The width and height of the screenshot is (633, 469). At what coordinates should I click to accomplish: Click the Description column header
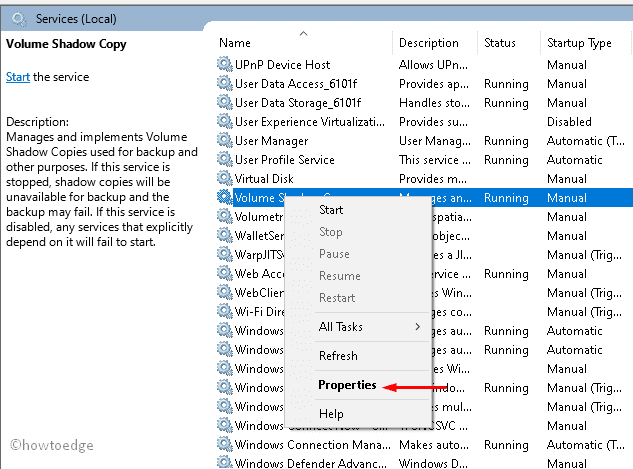428,43
